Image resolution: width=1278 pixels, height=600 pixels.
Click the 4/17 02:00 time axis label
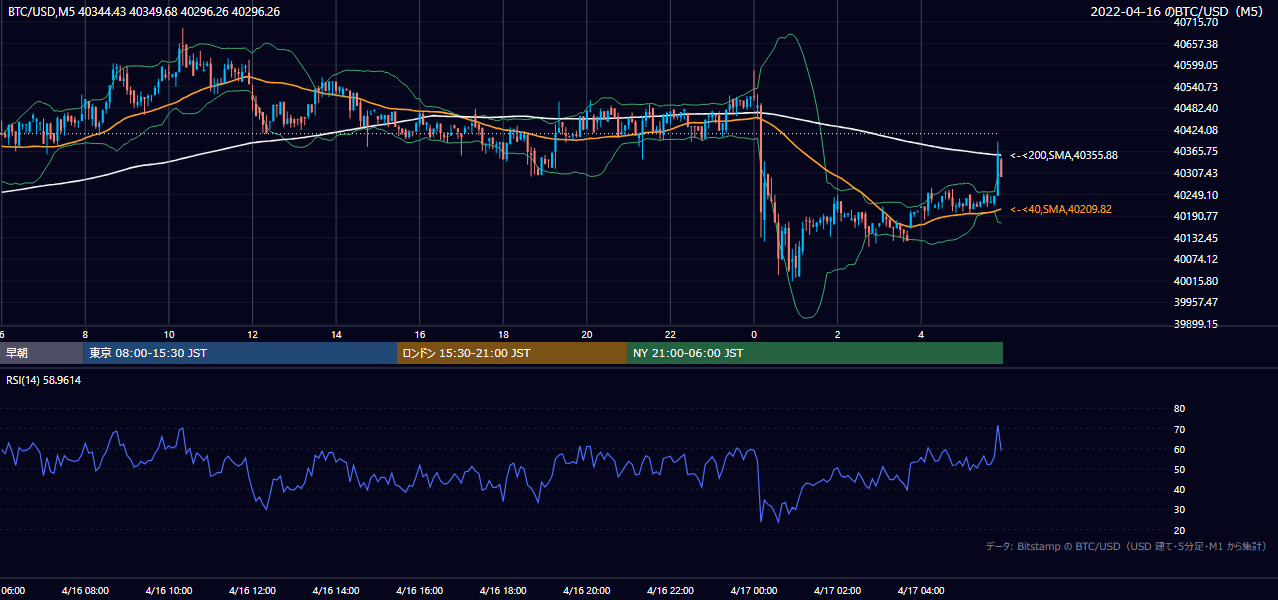pos(838,590)
